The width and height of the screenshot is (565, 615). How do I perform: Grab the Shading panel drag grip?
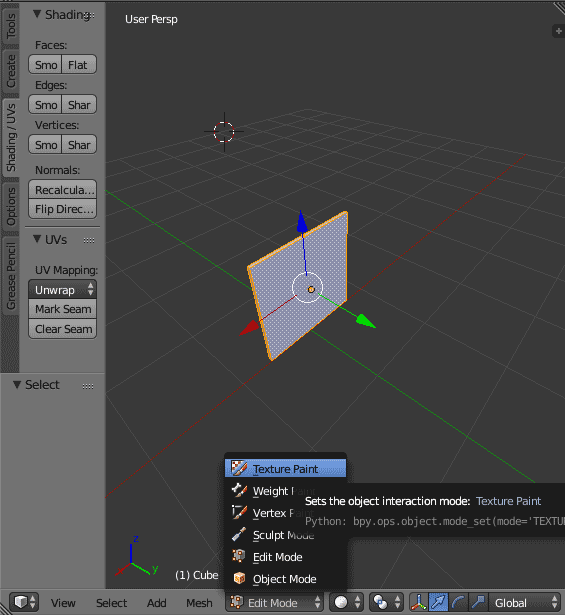click(90, 15)
